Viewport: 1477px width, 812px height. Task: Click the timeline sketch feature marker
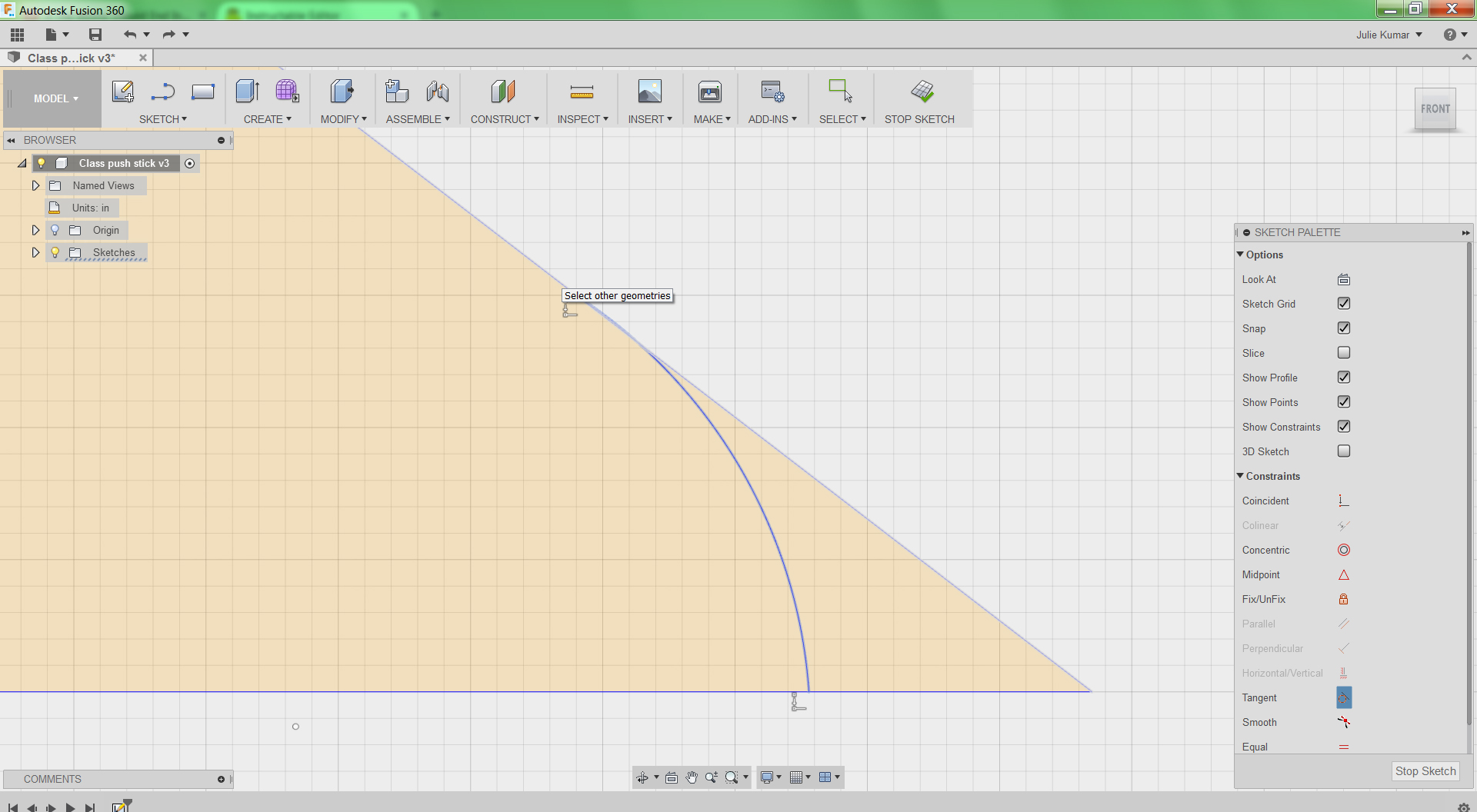[x=119, y=807]
